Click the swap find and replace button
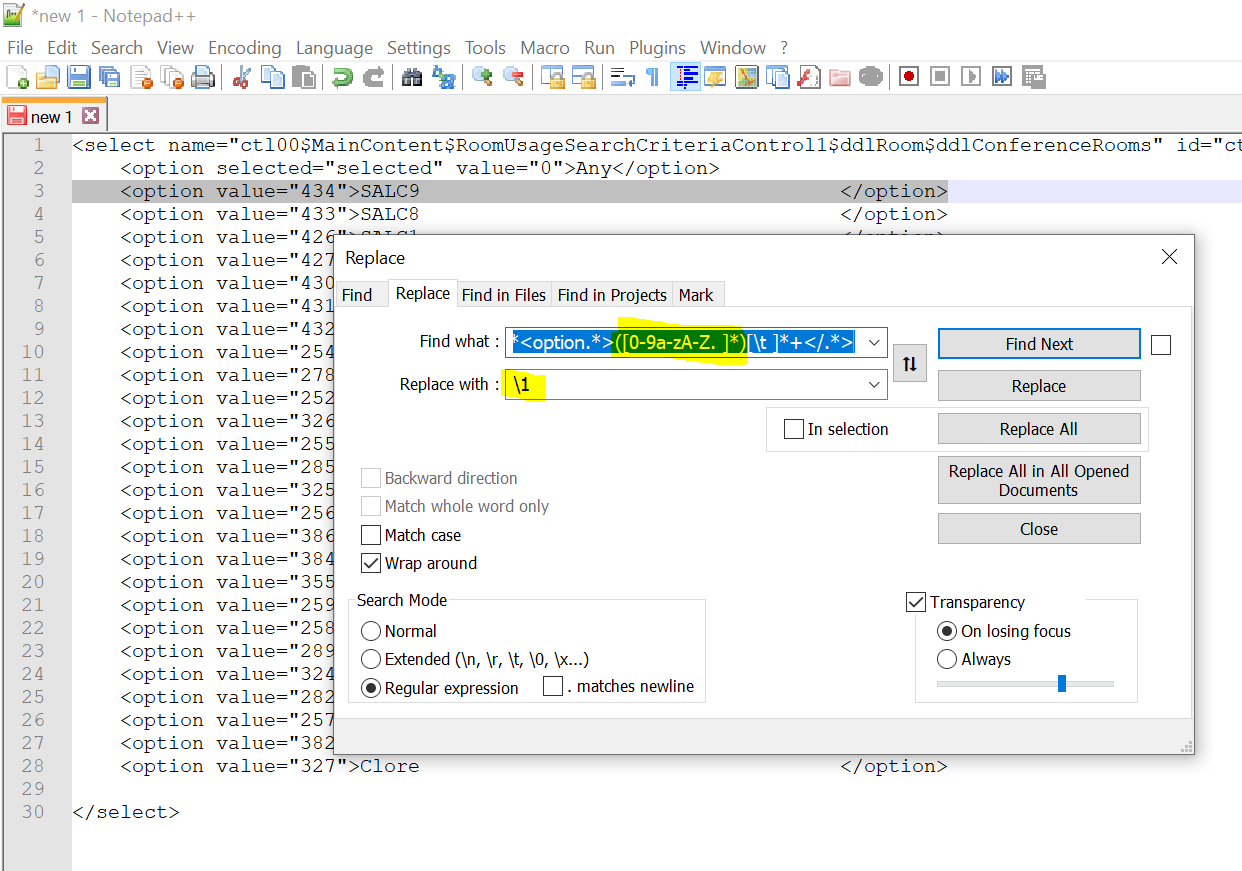 (909, 364)
